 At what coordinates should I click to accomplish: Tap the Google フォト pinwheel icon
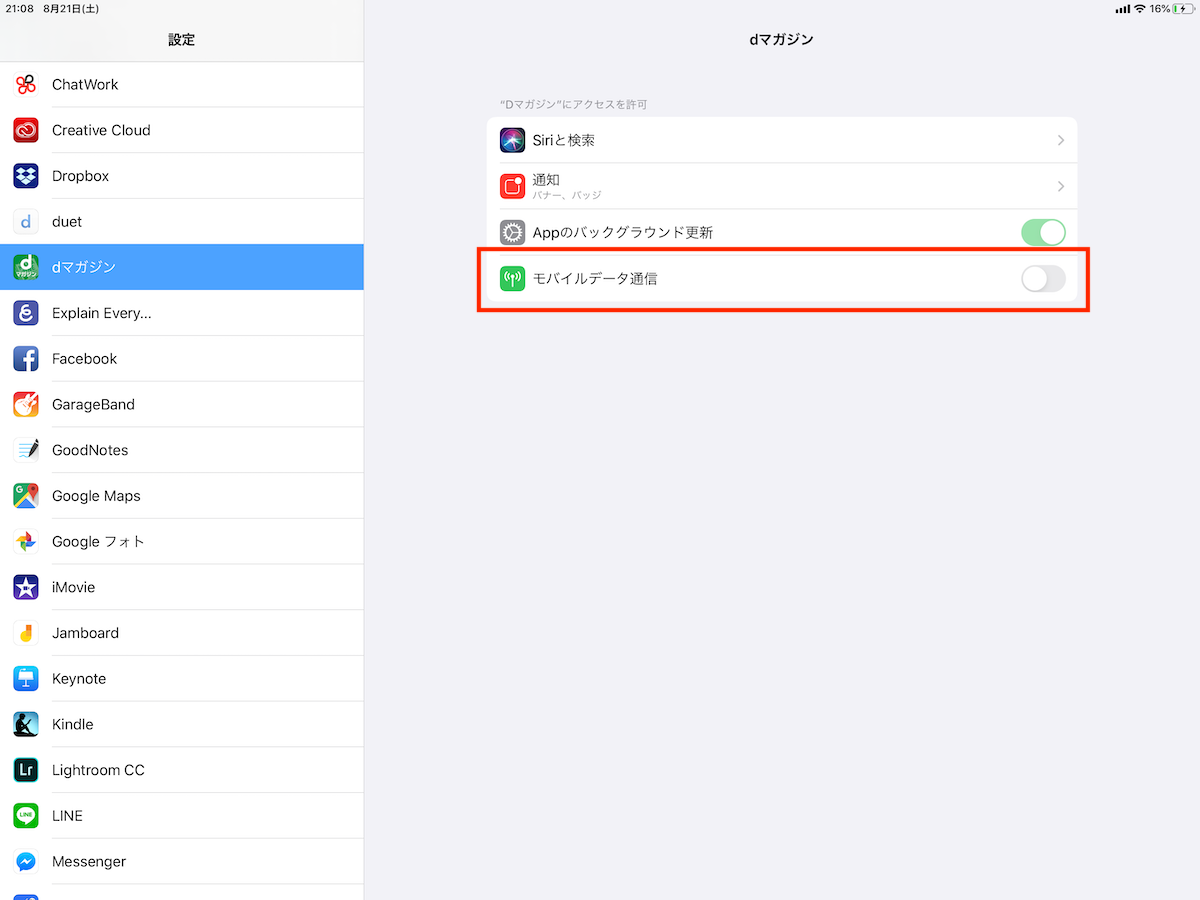(x=26, y=541)
